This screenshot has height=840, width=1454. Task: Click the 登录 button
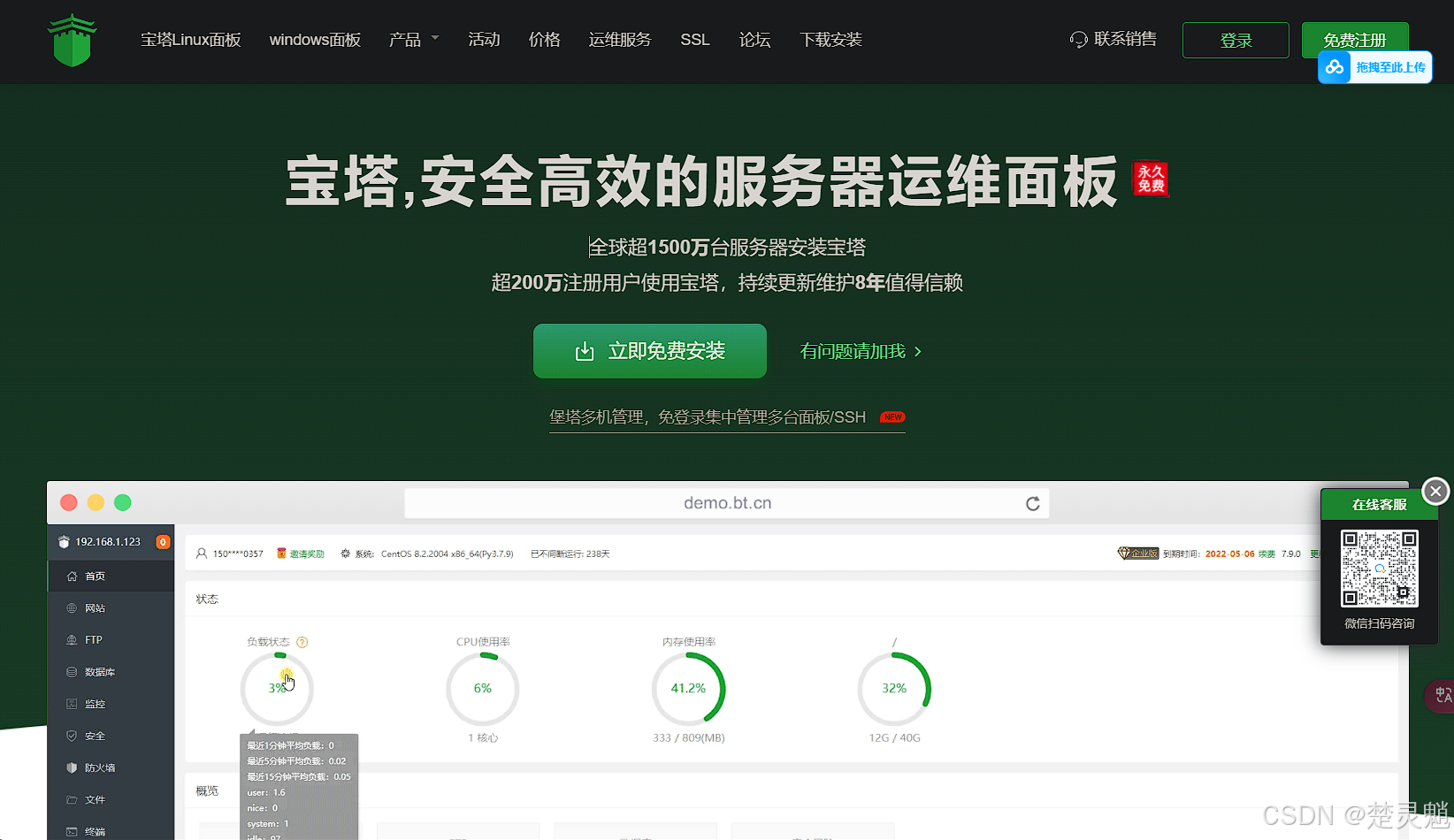tap(1236, 40)
